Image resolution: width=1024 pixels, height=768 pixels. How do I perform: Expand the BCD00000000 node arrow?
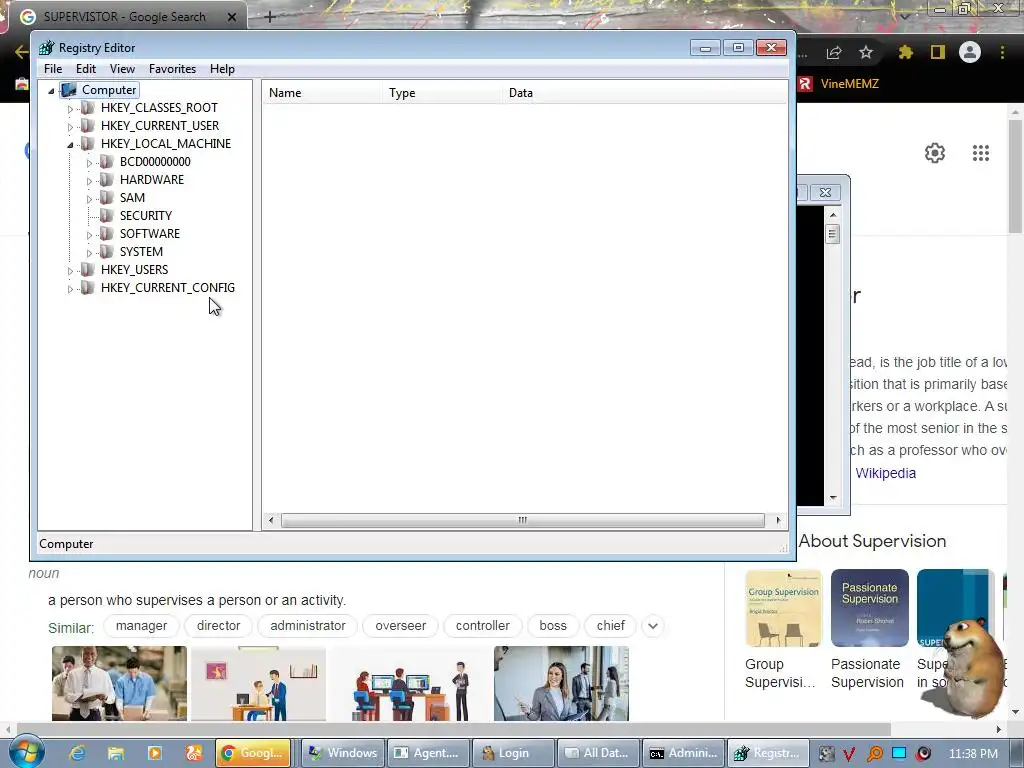click(x=89, y=163)
